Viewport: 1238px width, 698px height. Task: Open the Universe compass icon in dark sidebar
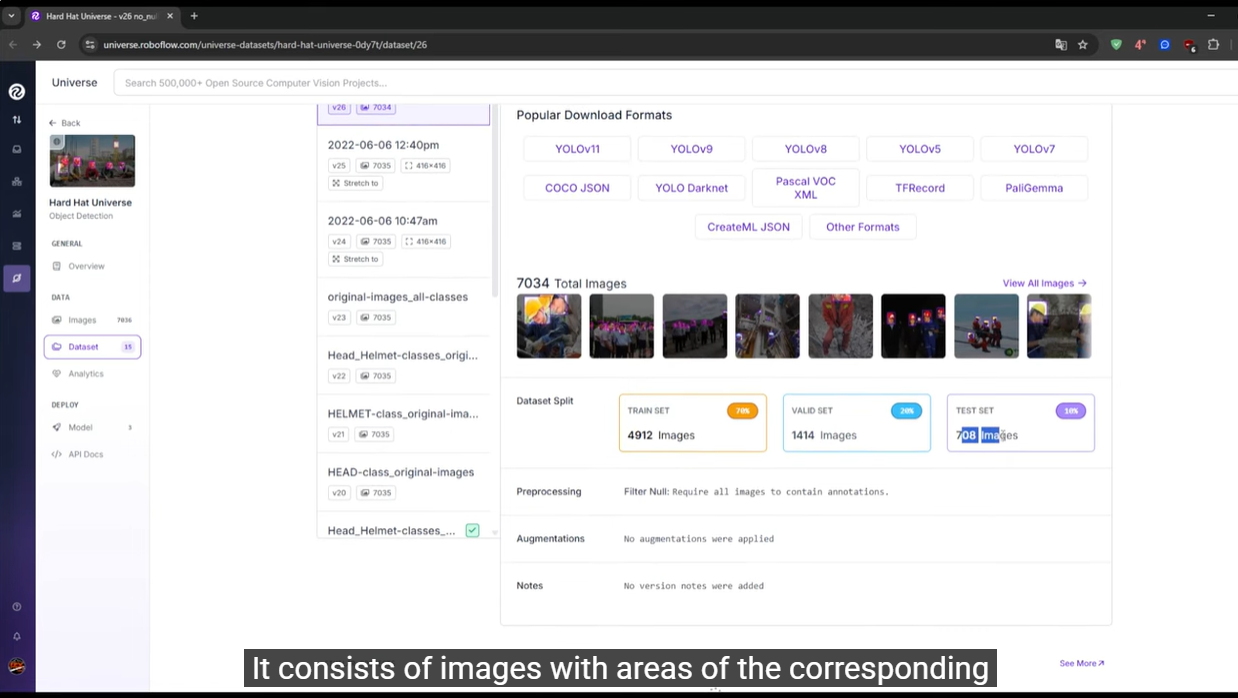17,278
